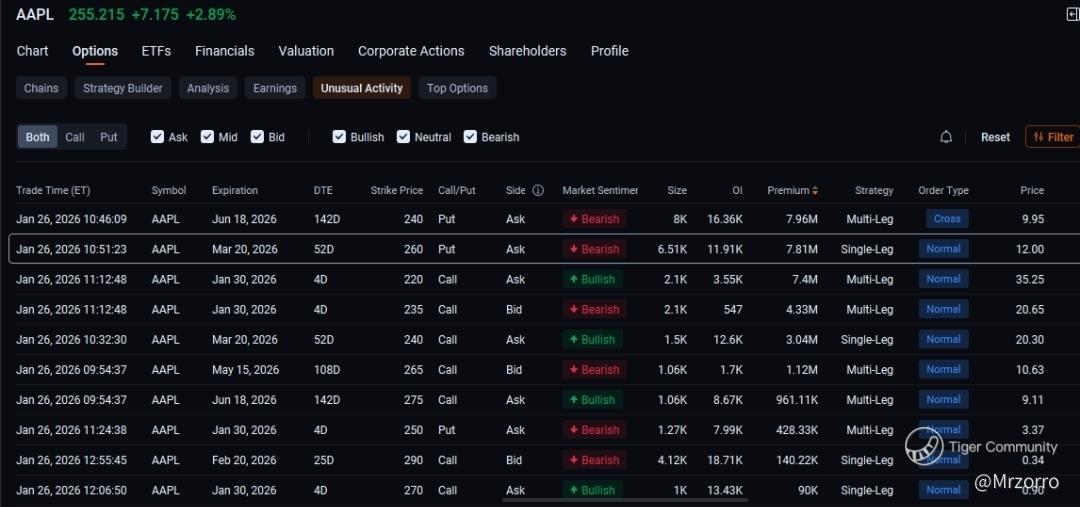Select the Mar 20, 2026 260 Put row
This screenshot has height=507, width=1080.
tap(400, 249)
